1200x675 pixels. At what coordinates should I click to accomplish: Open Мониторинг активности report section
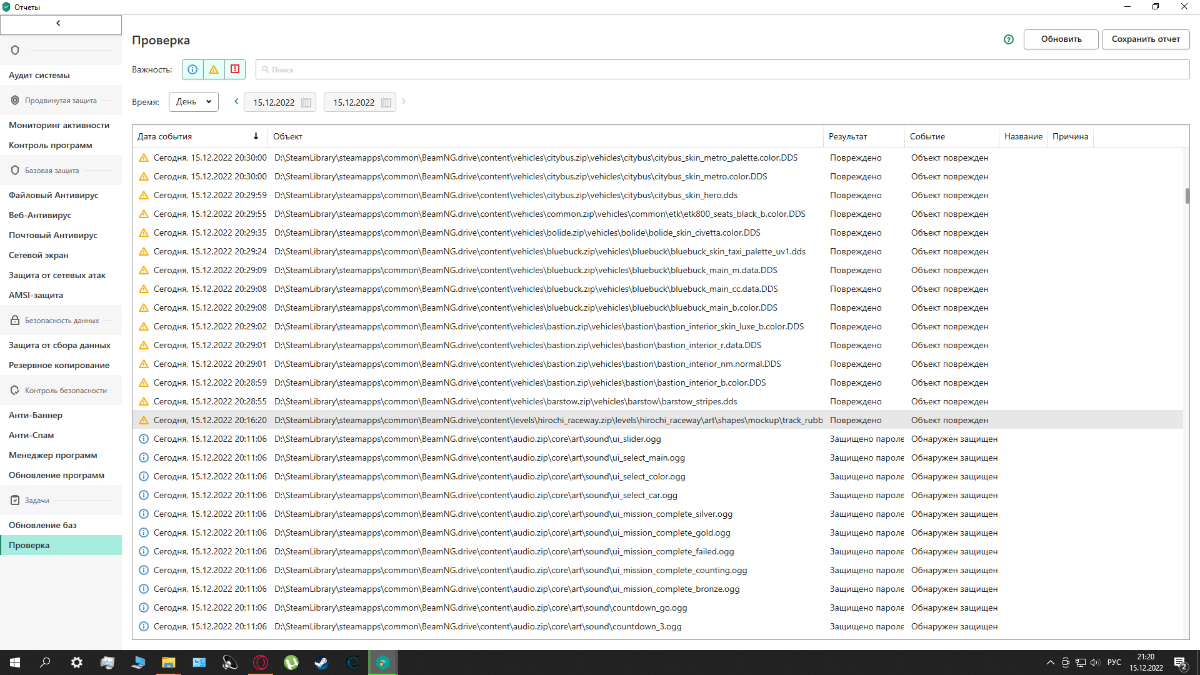click(61, 125)
